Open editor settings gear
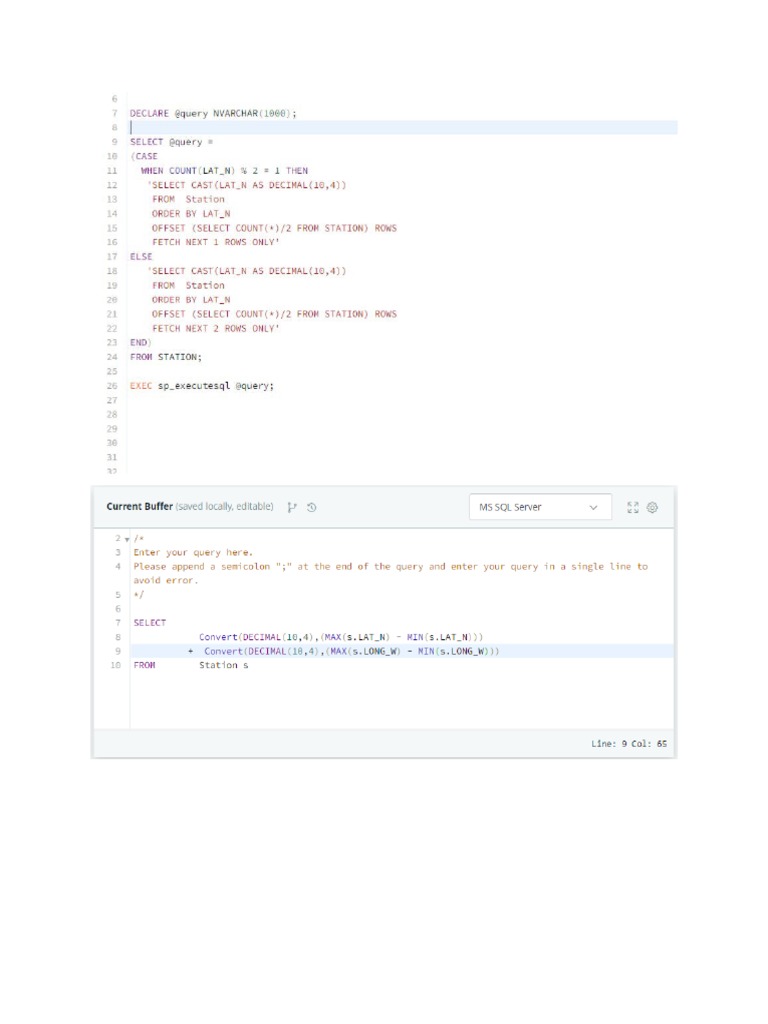 652,507
